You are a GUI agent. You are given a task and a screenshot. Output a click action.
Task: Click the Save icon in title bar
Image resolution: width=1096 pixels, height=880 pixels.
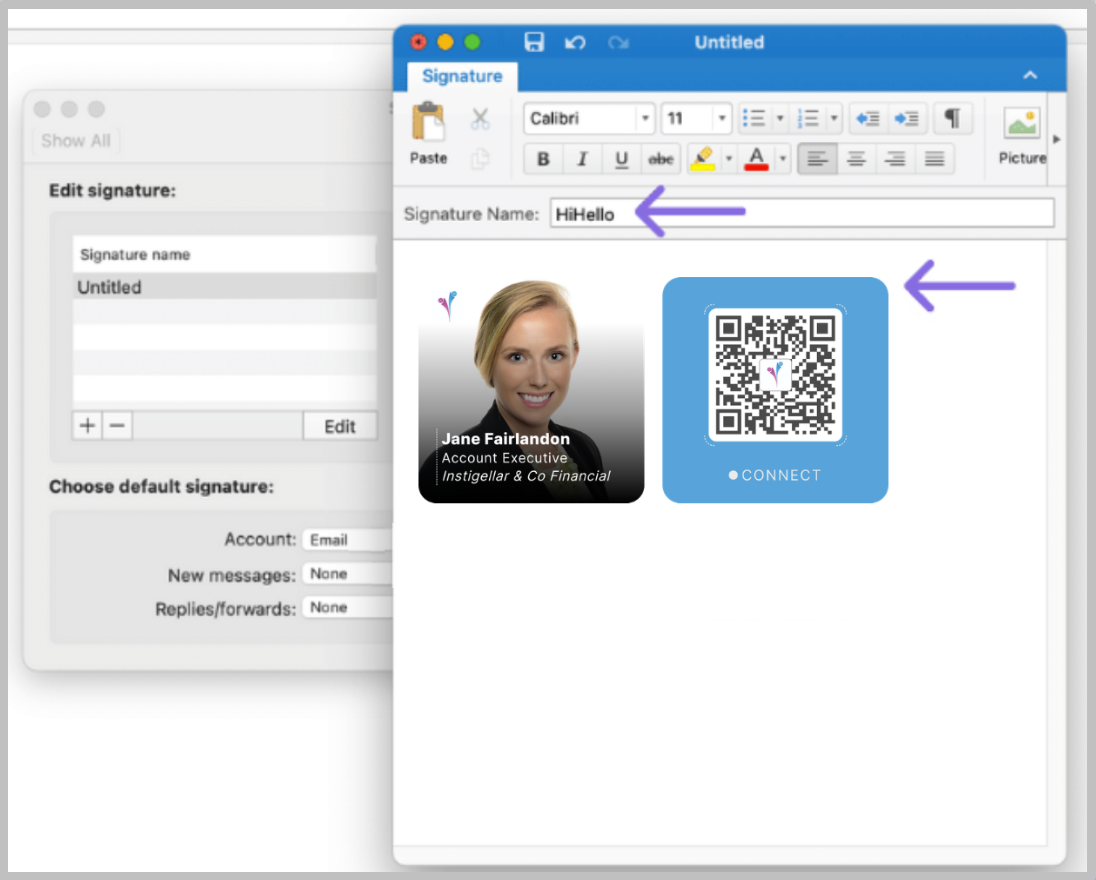[534, 42]
